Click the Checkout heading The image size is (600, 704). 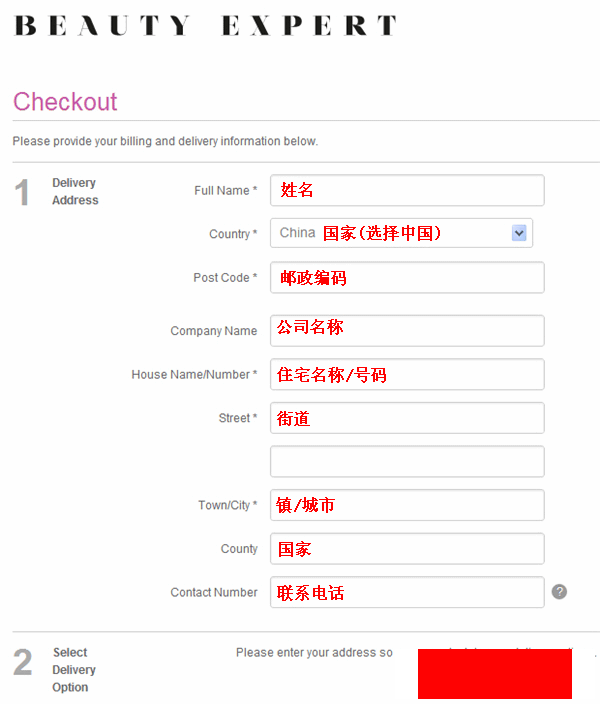coord(65,101)
